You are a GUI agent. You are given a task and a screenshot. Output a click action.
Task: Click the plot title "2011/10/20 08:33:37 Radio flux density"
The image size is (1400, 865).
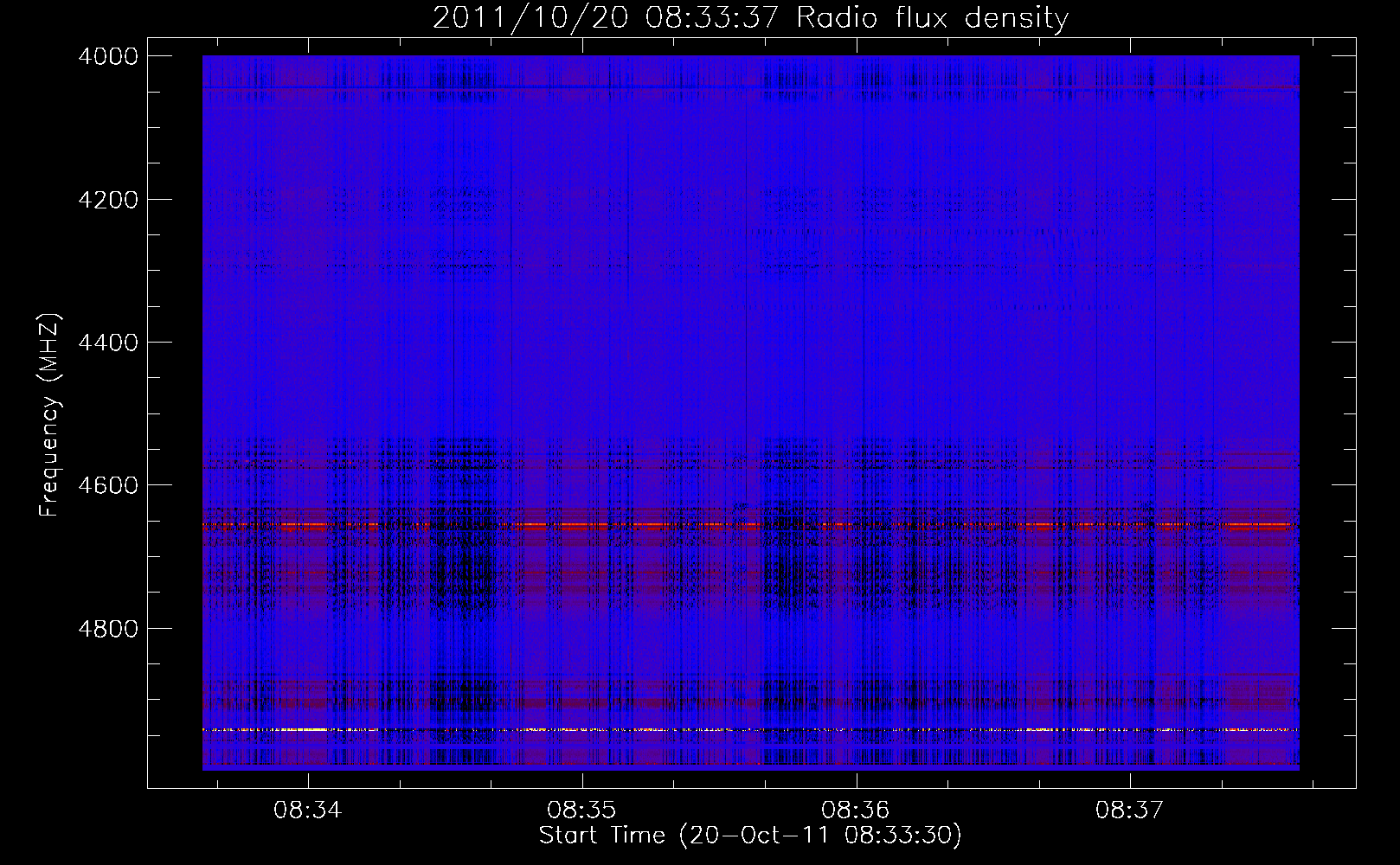[750, 17]
